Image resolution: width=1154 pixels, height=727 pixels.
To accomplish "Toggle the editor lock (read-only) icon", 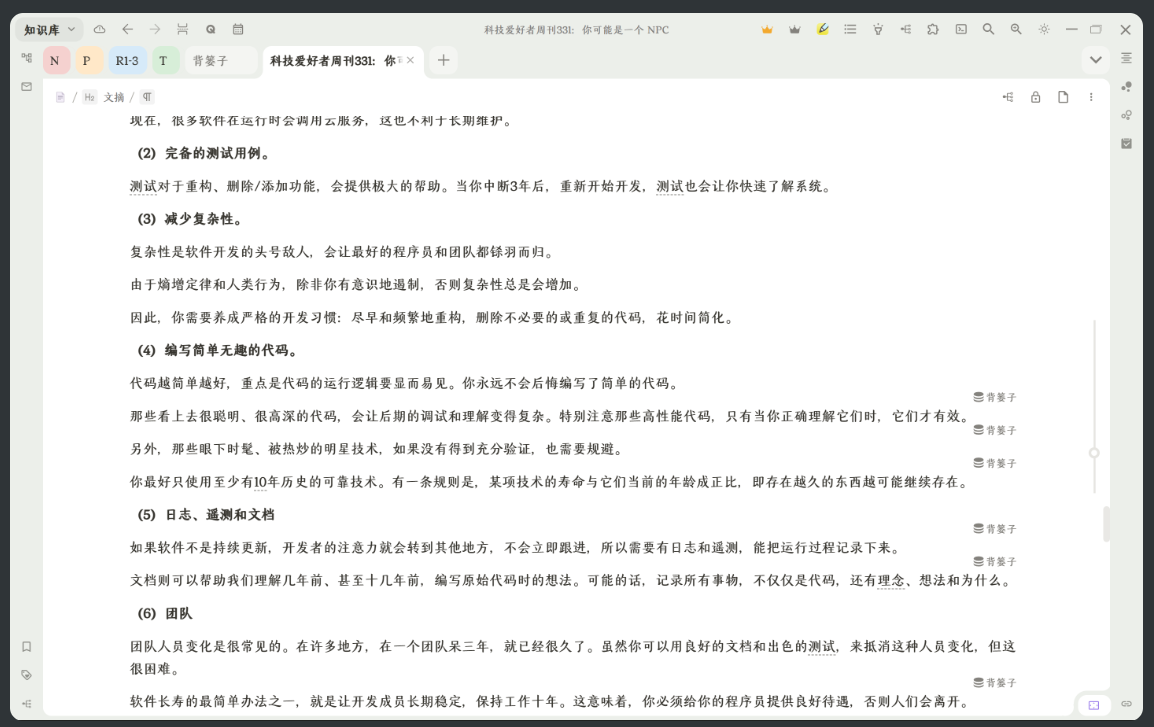I will point(1036,97).
